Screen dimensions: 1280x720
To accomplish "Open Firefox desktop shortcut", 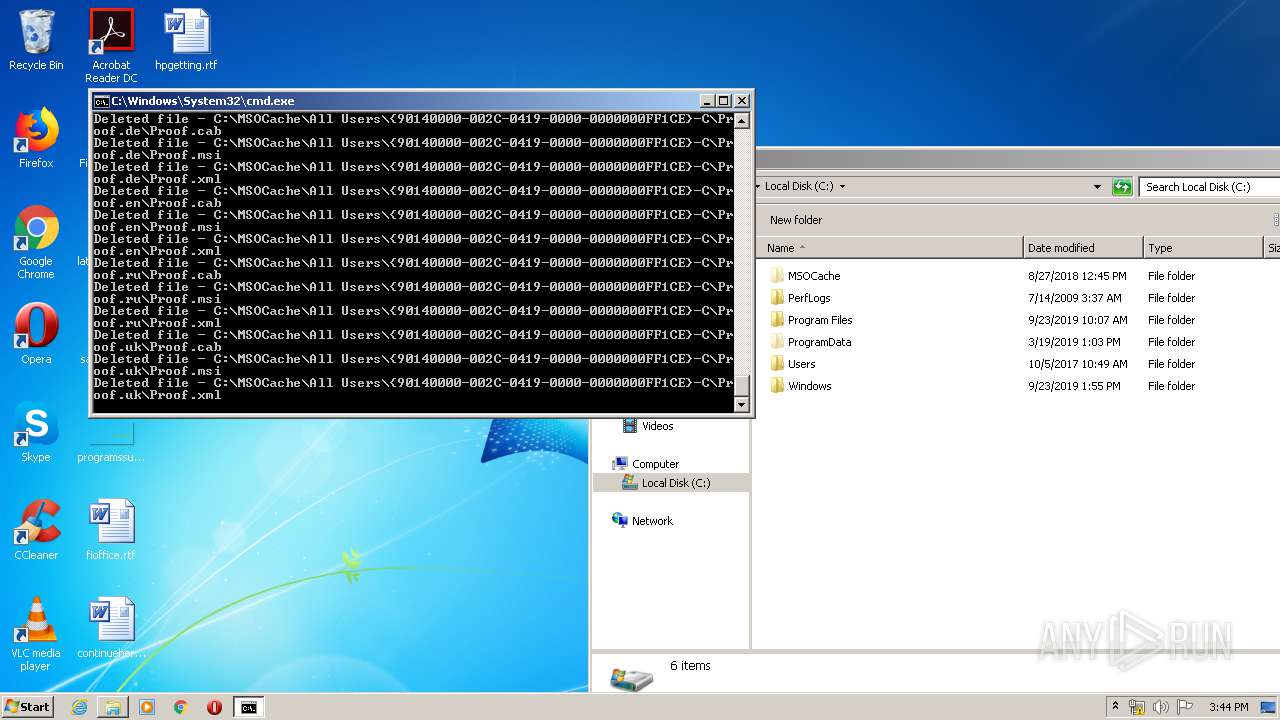I will pyautogui.click(x=36, y=138).
